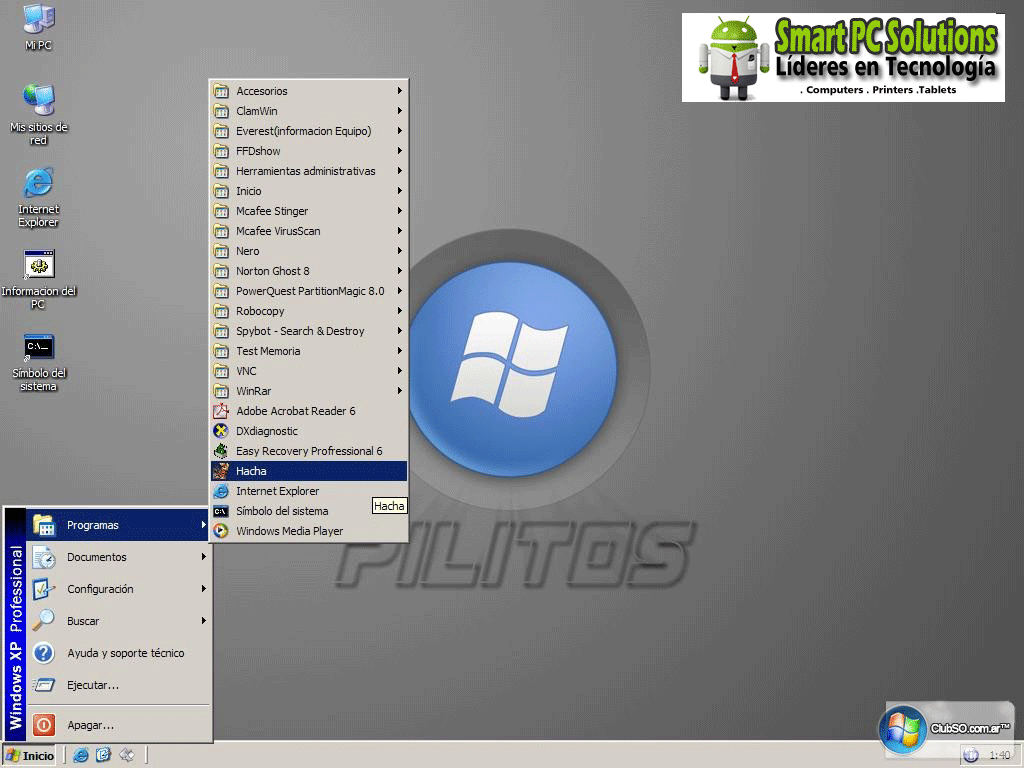Click the Documentos icon in start menu
This screenshot has width=1024, height=768.
point(44,557)
